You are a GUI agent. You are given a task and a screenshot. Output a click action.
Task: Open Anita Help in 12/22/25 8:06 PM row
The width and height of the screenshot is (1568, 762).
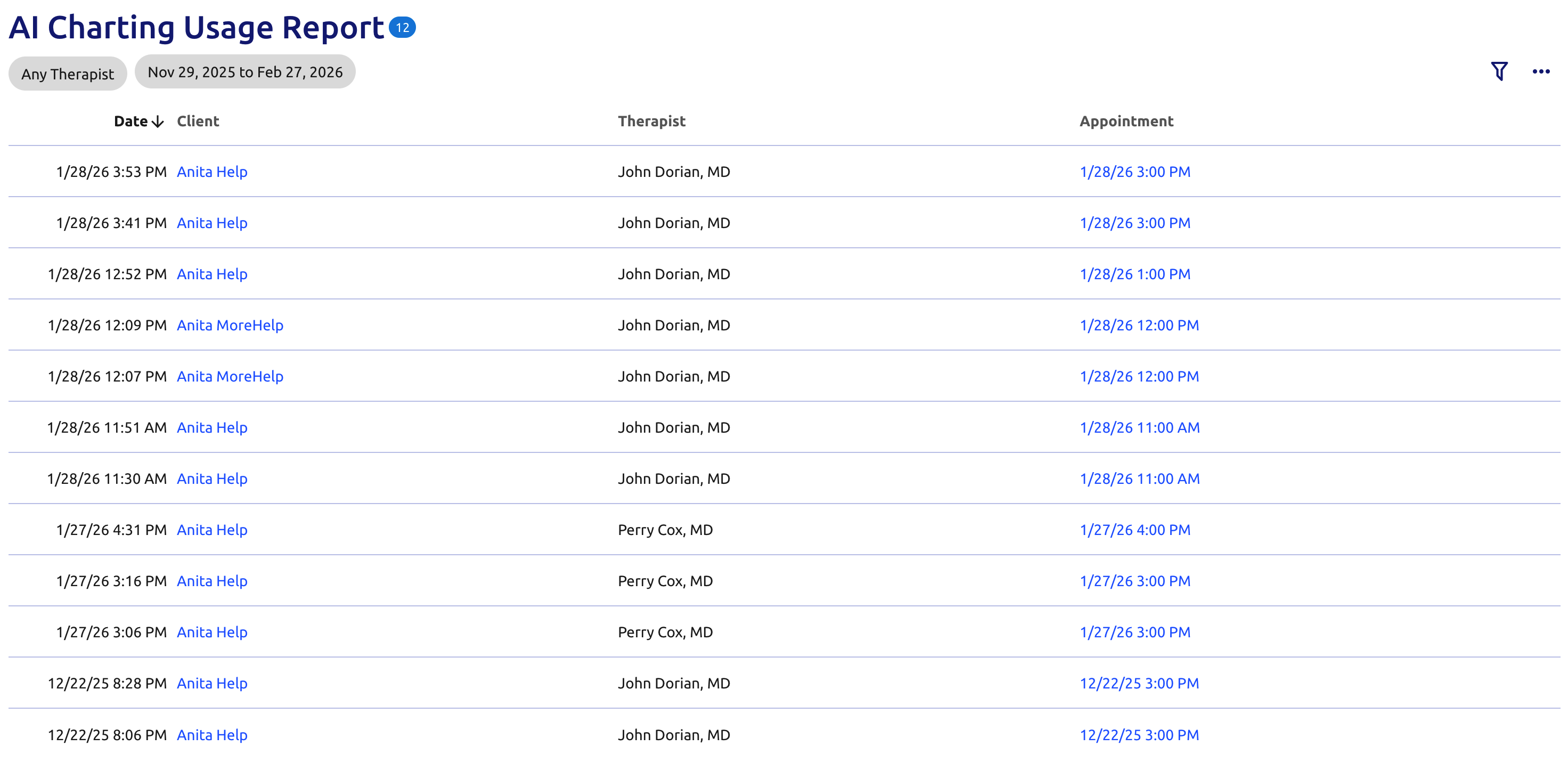click(212, 735)
